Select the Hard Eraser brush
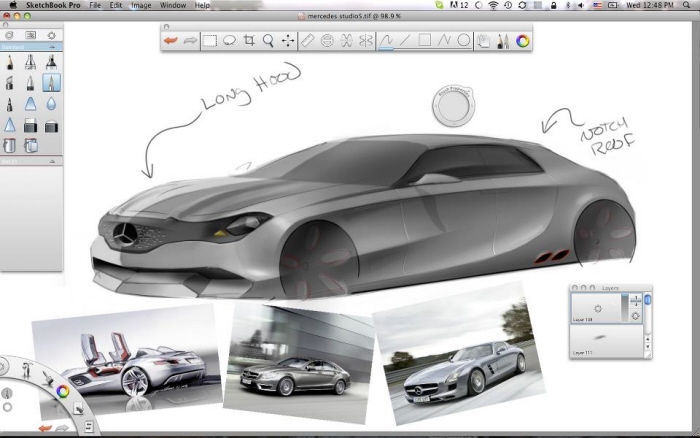Image resolution: width=700 pixels, height=438 pixels. point(30,125)
